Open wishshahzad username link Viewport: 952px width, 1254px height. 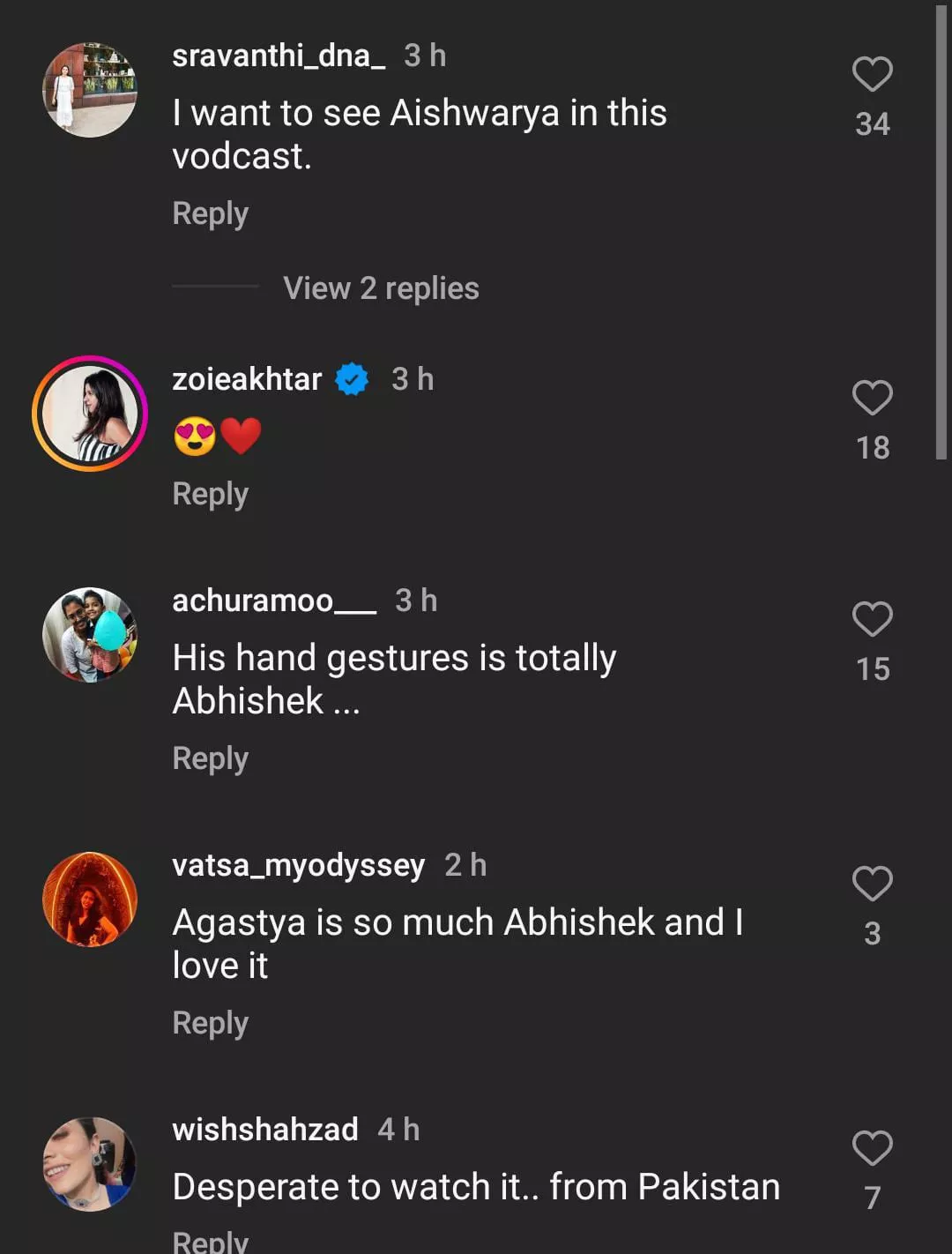(264, 1130)
